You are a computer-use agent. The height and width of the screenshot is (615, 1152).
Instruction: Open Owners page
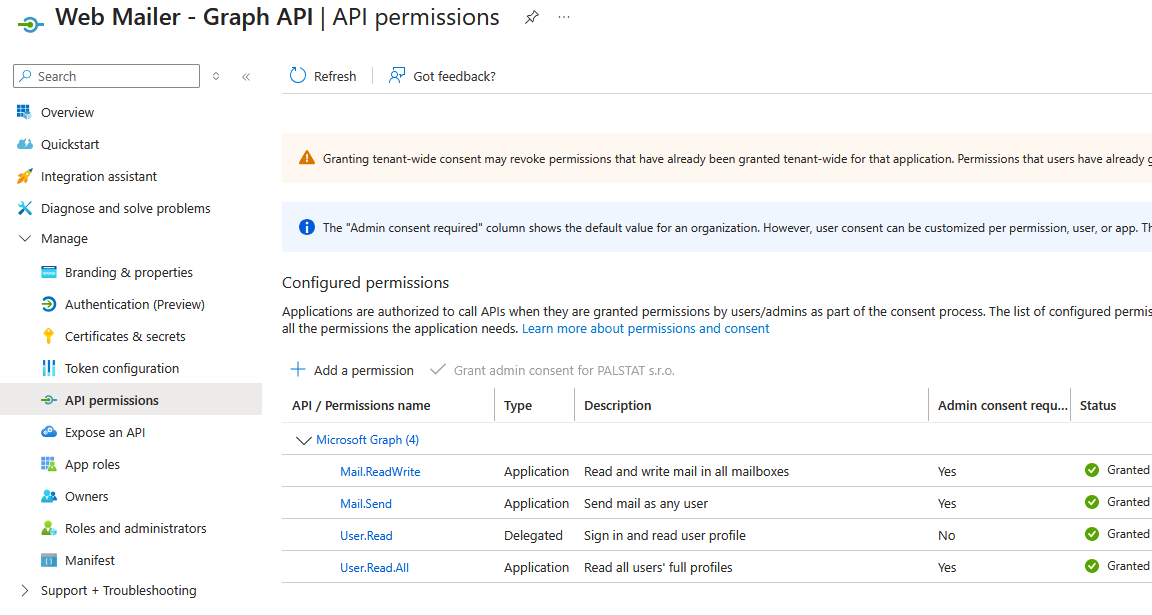pyautogui.click(x=87, y=497)
